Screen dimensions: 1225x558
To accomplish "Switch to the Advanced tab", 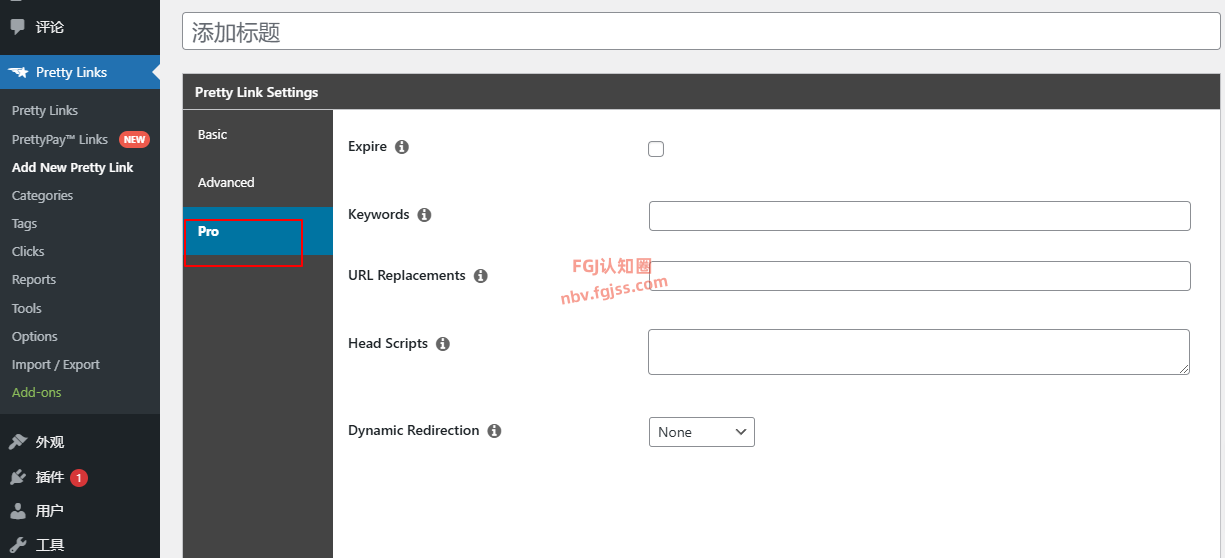I will click(x=258, y=182).
